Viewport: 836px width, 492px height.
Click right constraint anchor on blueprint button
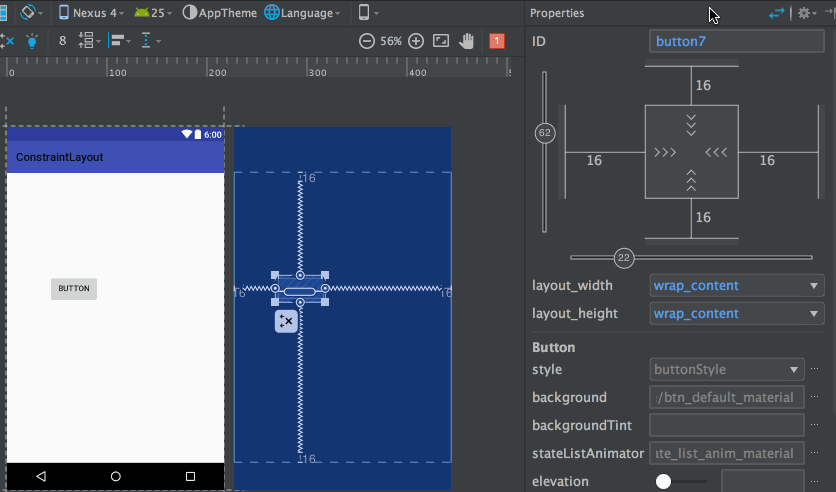(x=325, y=288)
